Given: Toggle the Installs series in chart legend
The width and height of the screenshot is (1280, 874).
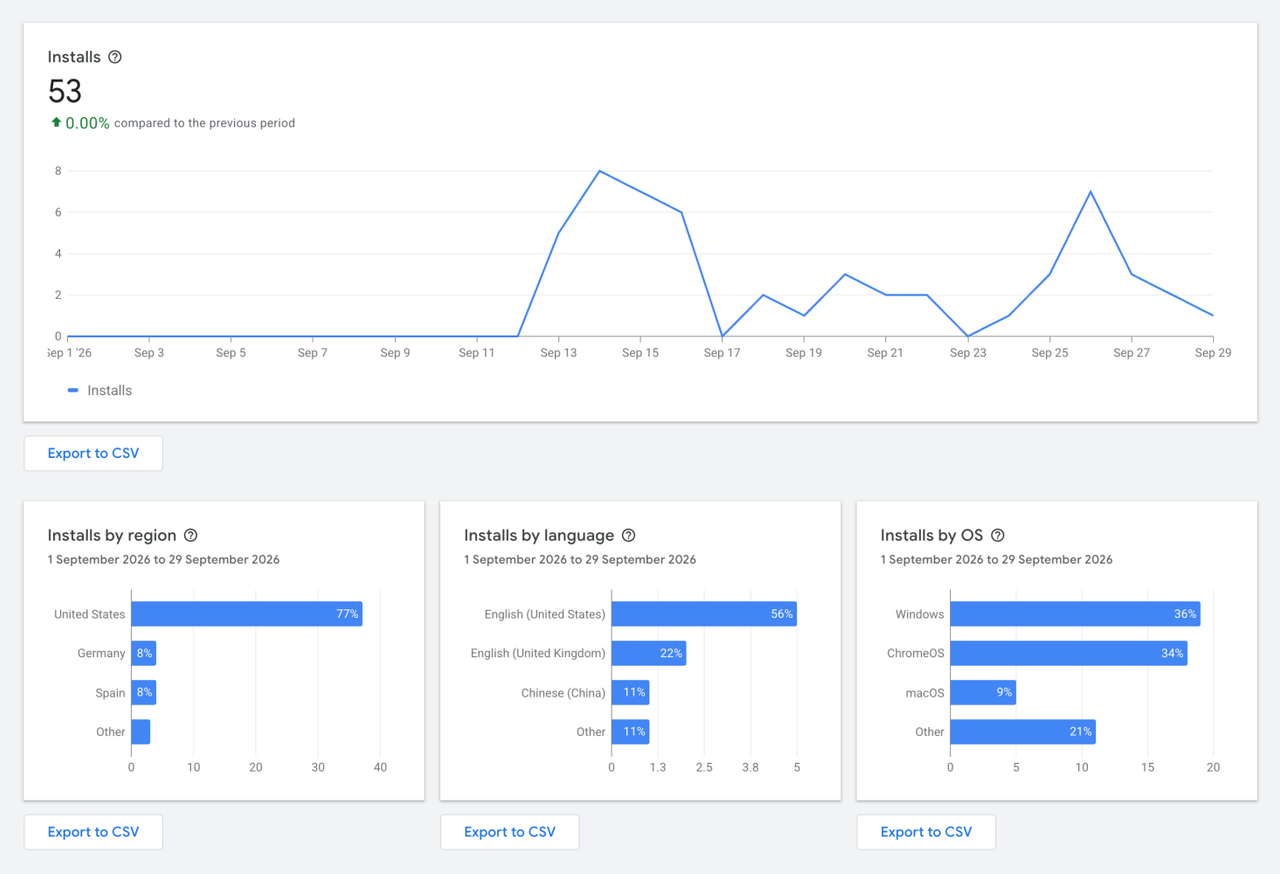Looking at the screenshot, I should pyautogui.click(x=100, y=390).
